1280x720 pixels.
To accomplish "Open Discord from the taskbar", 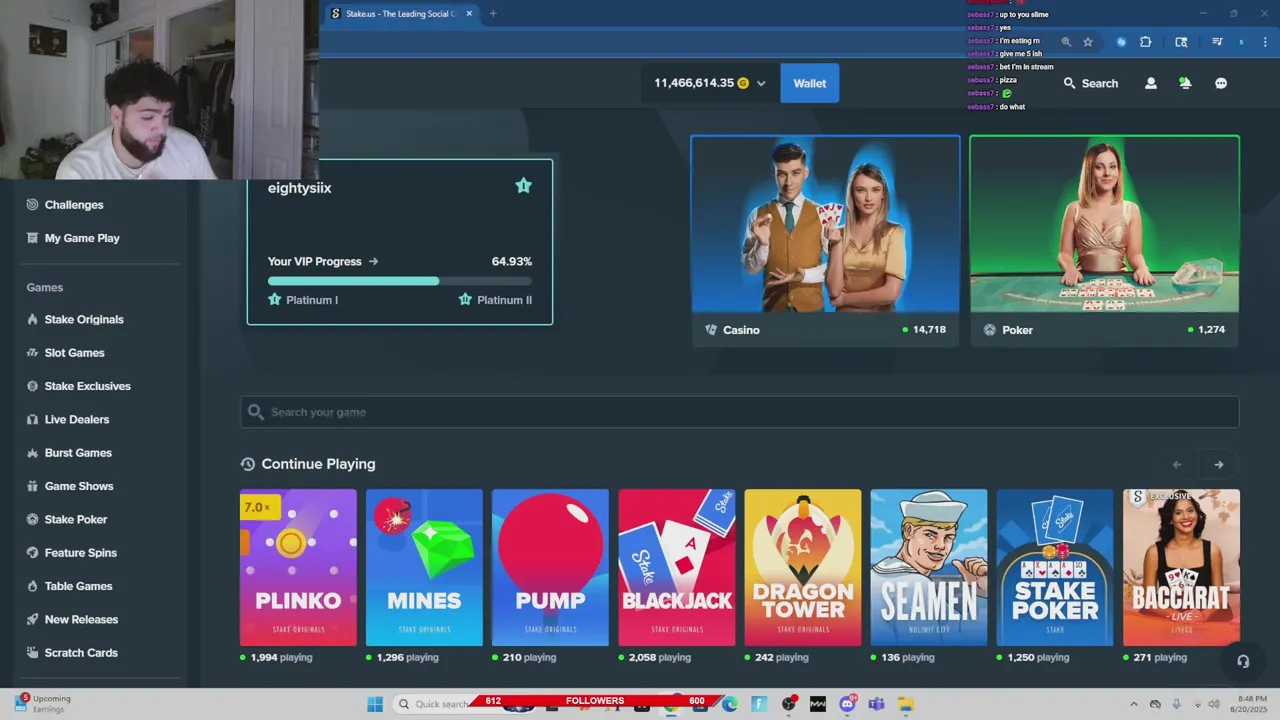I will 848,704.
